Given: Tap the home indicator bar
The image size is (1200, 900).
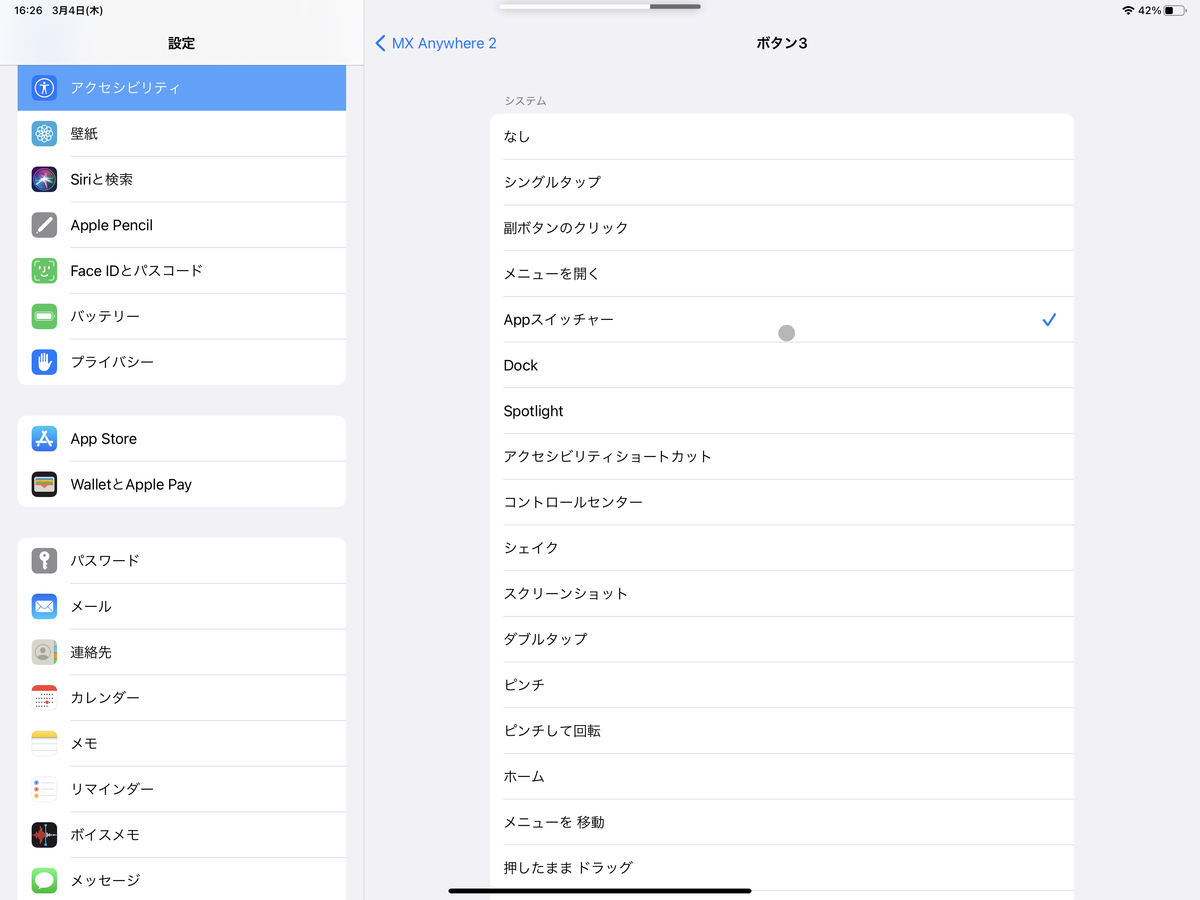Looking at the screenshot, I should click(x=600, y=890).
